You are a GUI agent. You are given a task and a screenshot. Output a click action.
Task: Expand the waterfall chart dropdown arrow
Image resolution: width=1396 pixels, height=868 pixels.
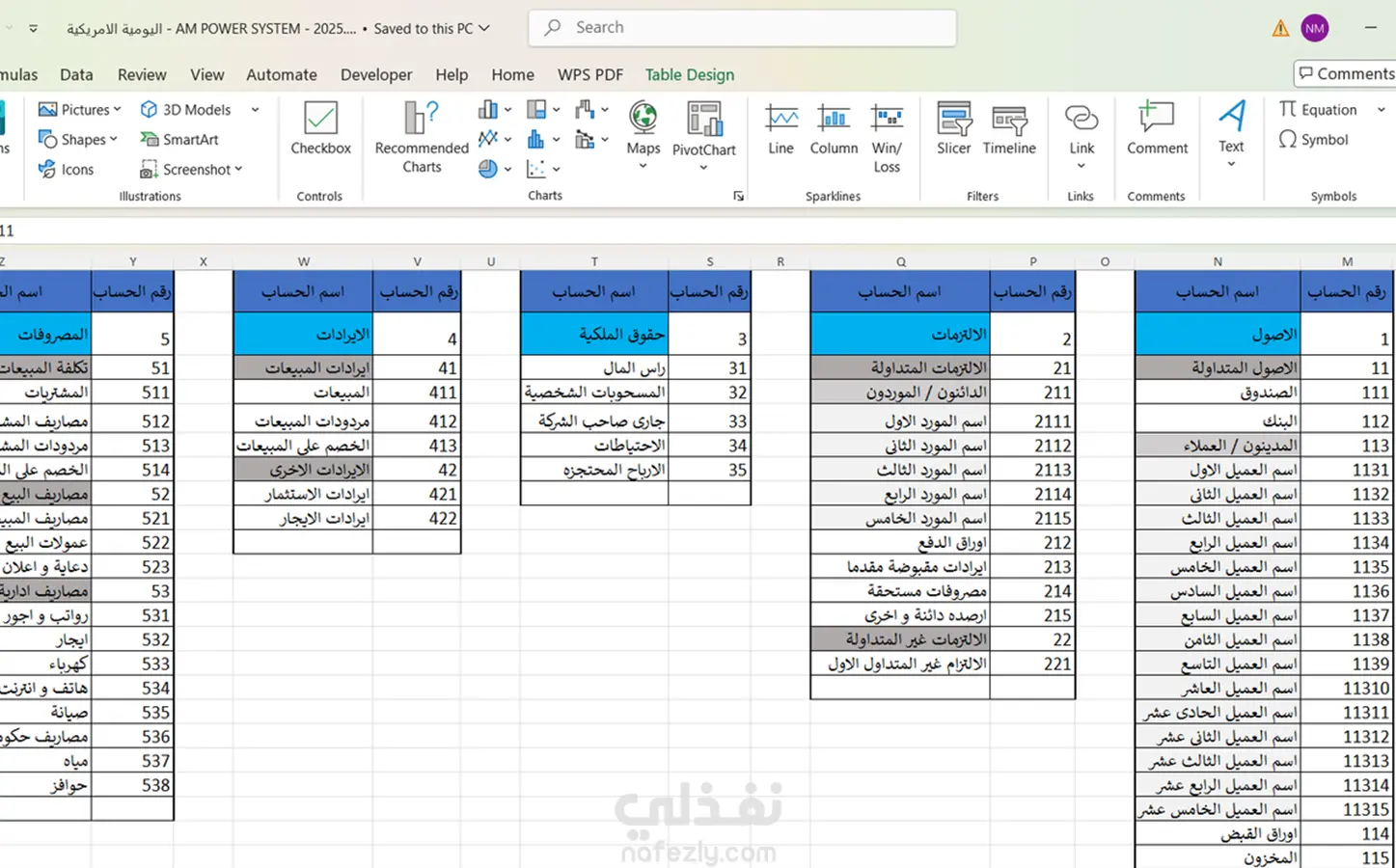(605, 110)
